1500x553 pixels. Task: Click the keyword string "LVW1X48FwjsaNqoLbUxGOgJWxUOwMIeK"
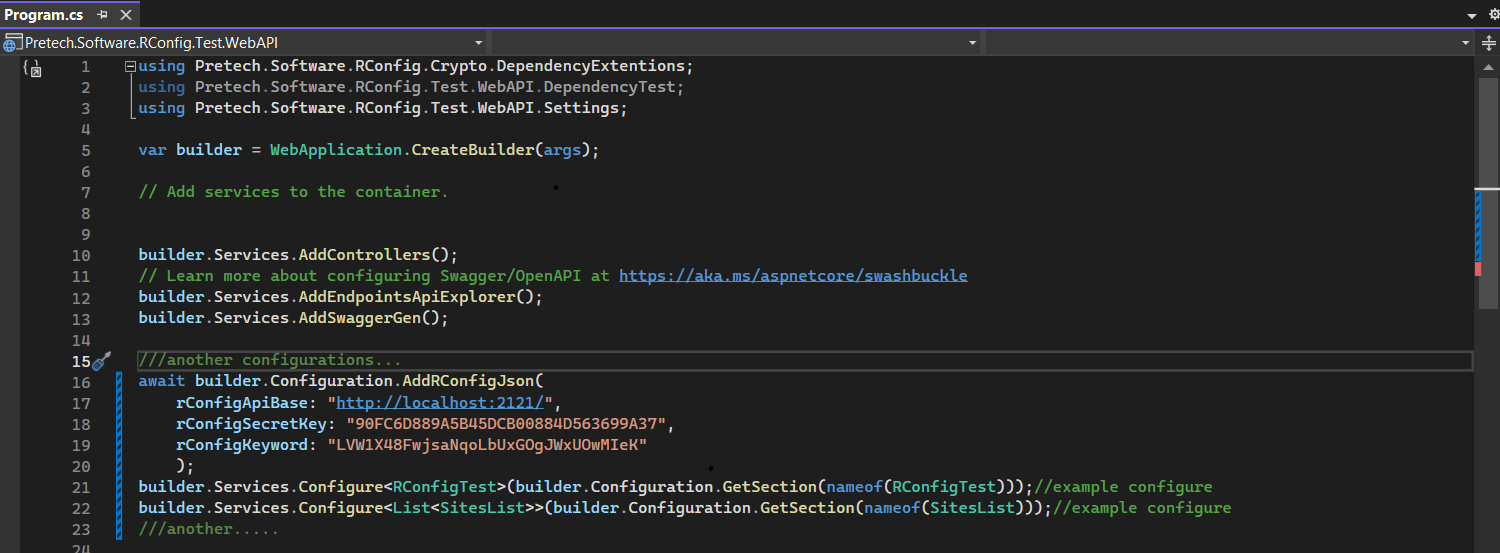[487, 444]
